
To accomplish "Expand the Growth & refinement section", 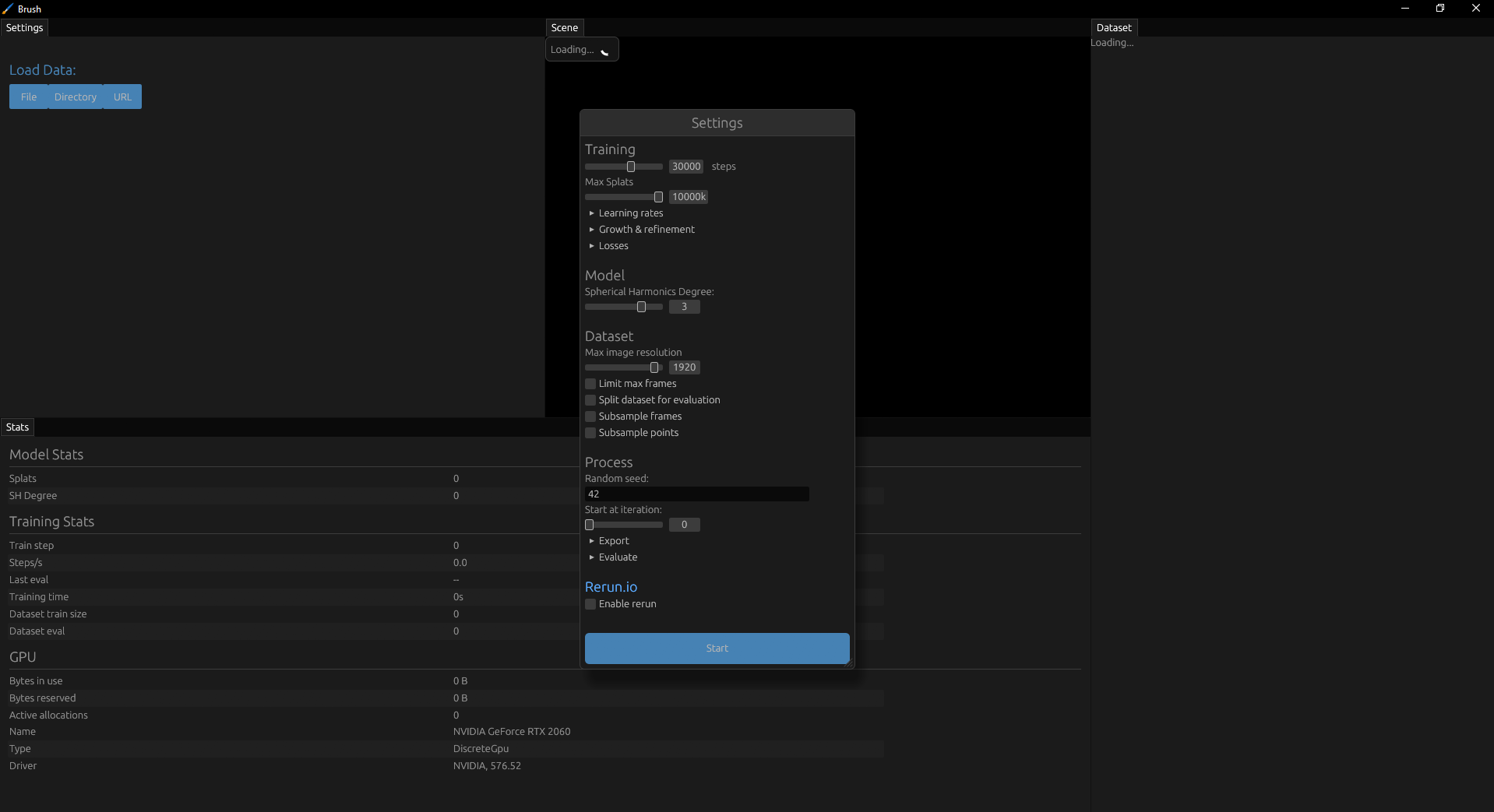I will [647, 229].
